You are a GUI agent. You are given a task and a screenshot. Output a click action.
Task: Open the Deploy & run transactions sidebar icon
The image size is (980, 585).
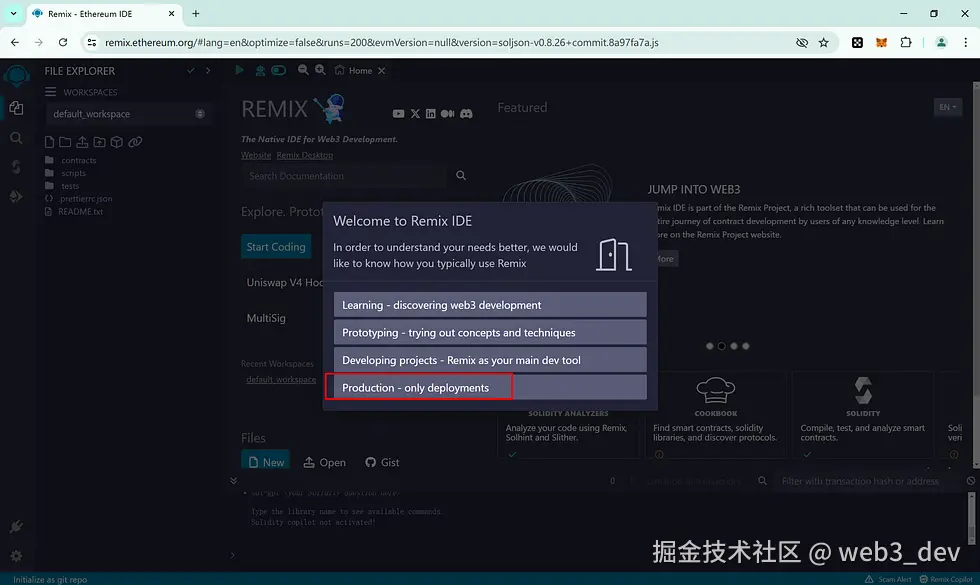(16, 196)
